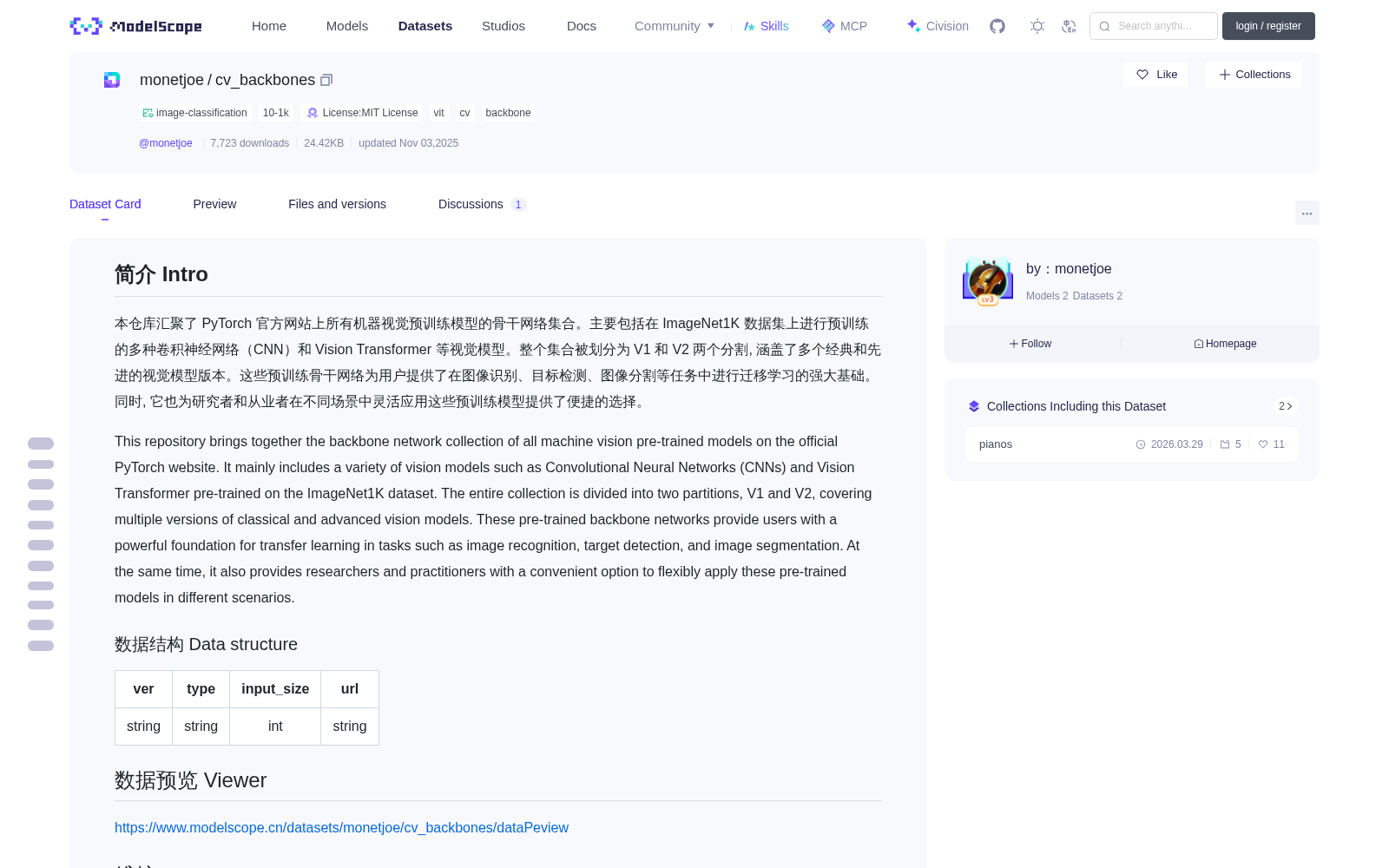Click monetjoe owner name in title
The height and width of the screenshot is (868, 1389).
click(x=172, y=80)
